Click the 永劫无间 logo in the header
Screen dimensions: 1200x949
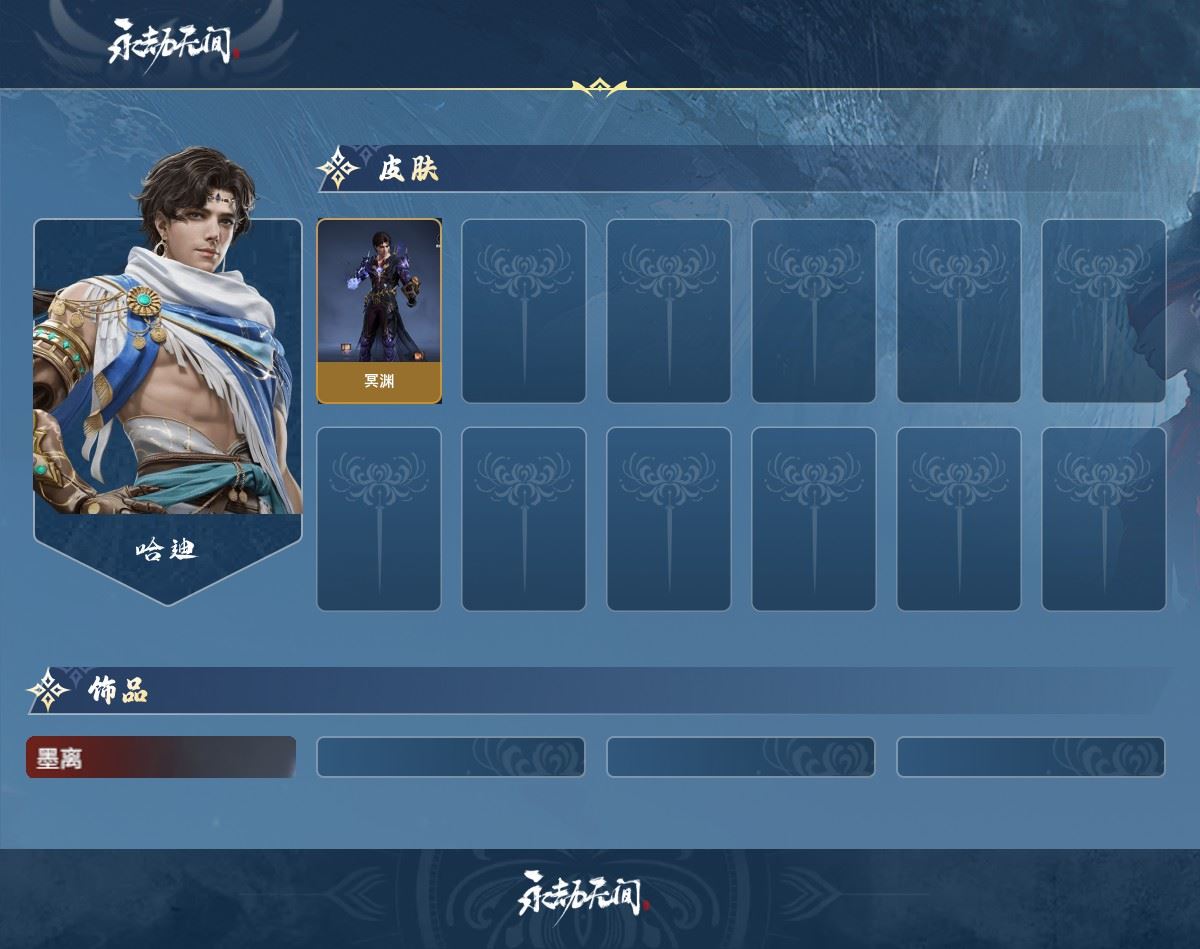click(172, 41)
